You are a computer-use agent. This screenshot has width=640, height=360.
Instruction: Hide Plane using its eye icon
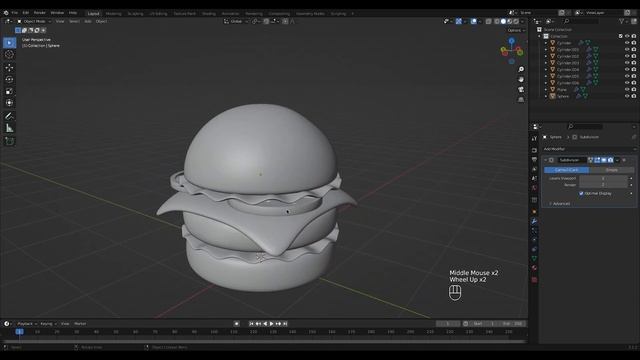tap(627, 89)
